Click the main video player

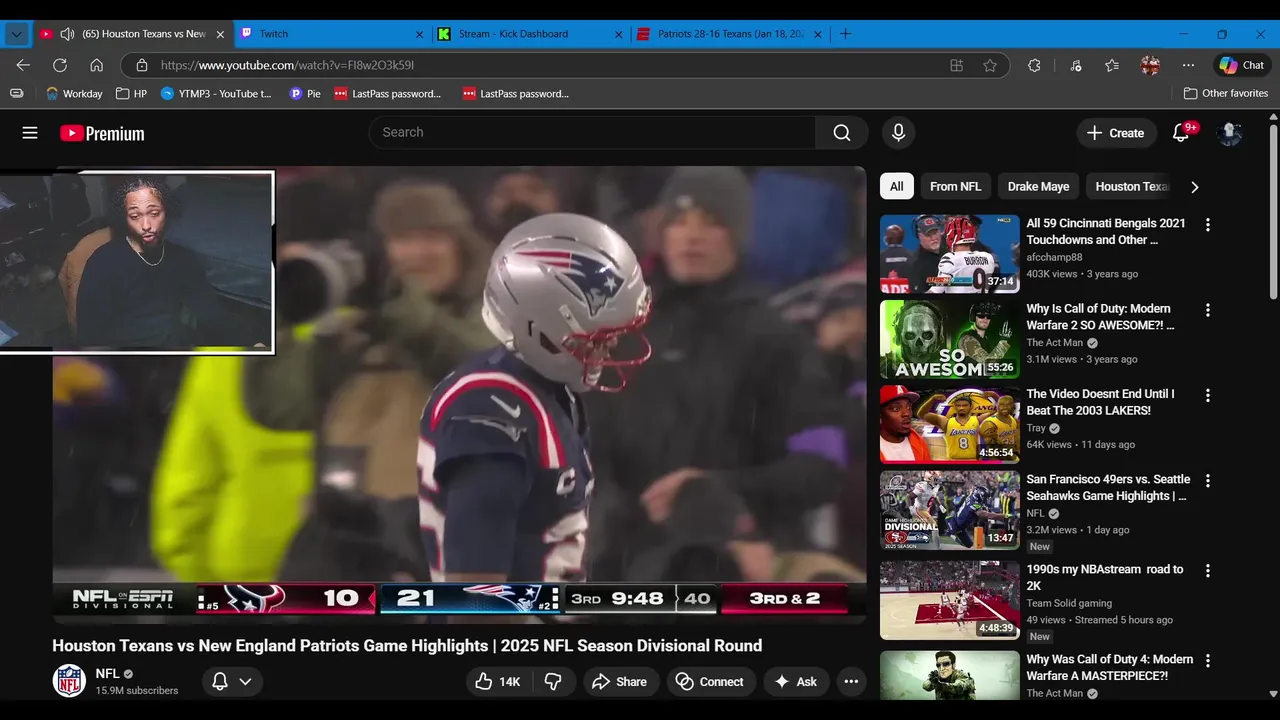coord(459,395)
